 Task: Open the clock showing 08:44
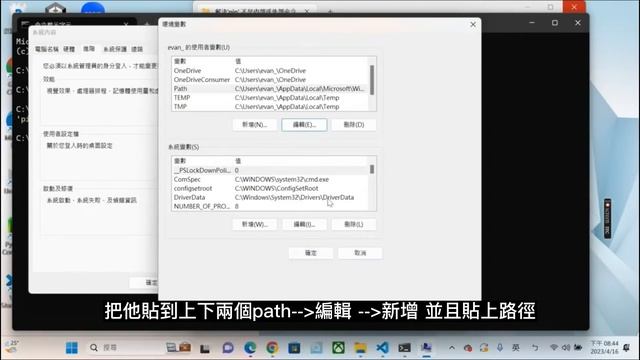coord(604,347)
